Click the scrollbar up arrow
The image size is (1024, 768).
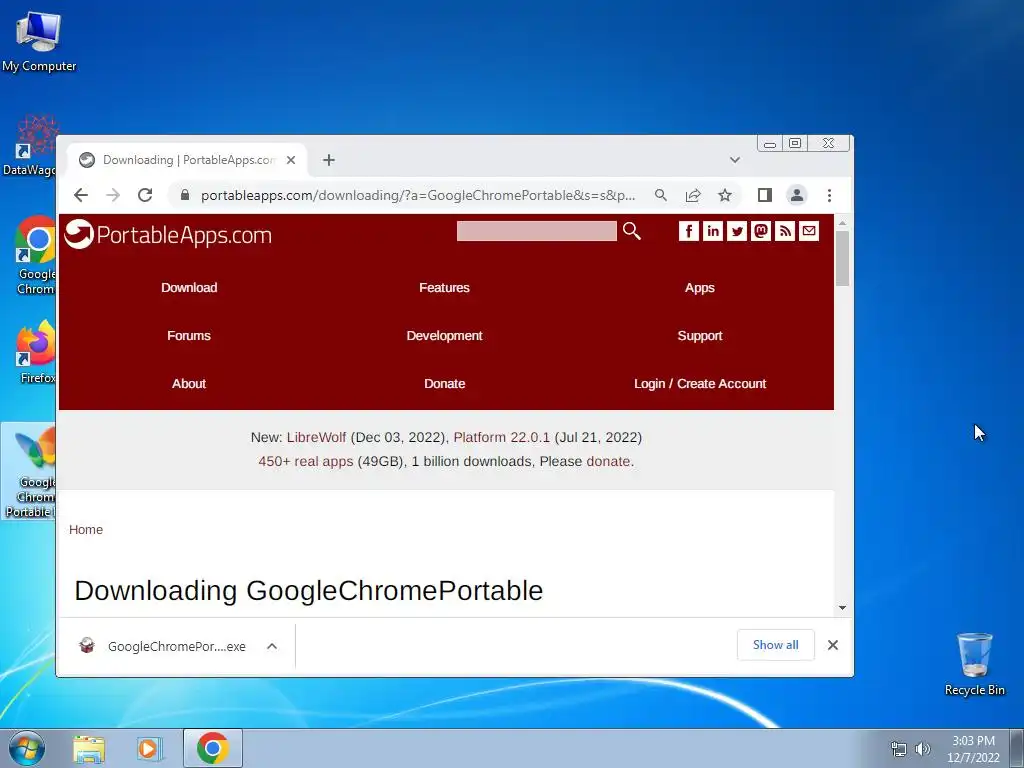842,223
